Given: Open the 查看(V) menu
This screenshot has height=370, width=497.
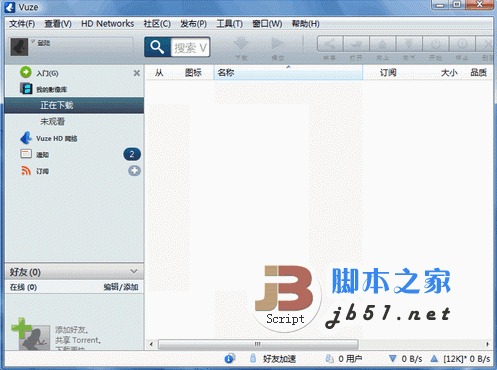Looking at the screenshot, I should pos(58,24).
